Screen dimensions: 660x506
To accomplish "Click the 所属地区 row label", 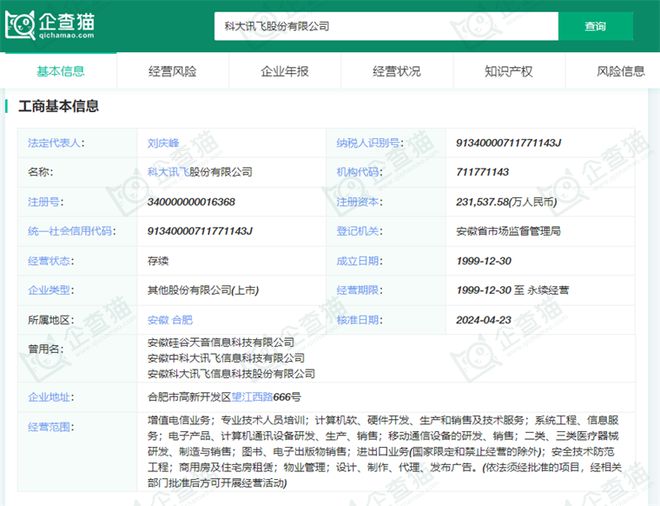I will click(51, 320).
